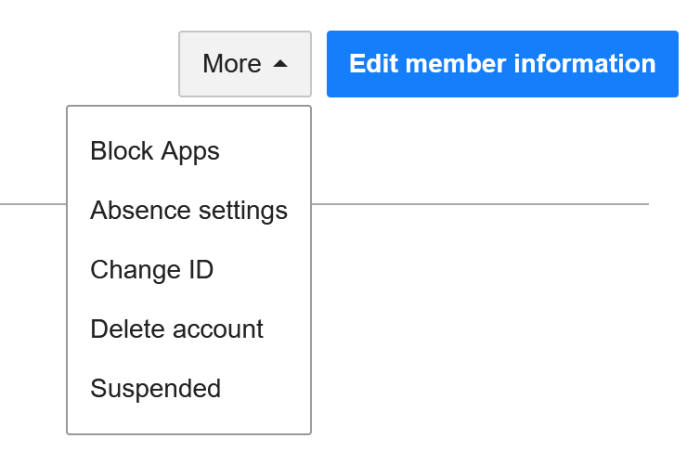Configure absence settings for this member
Viewport: 700px width, 464px height.
coord(189,210)
